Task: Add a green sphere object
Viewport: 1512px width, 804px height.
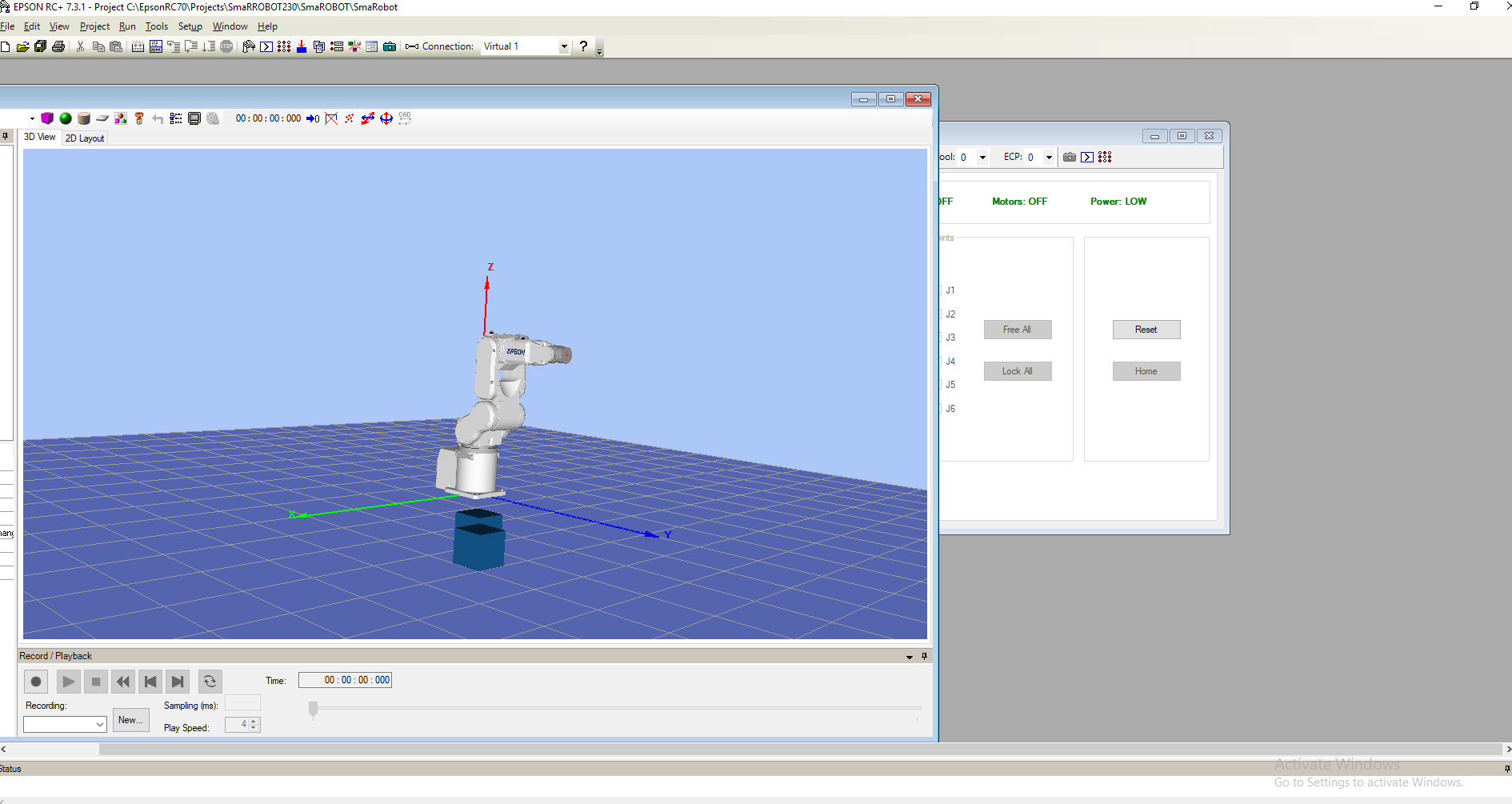Action: click(66, 118)
